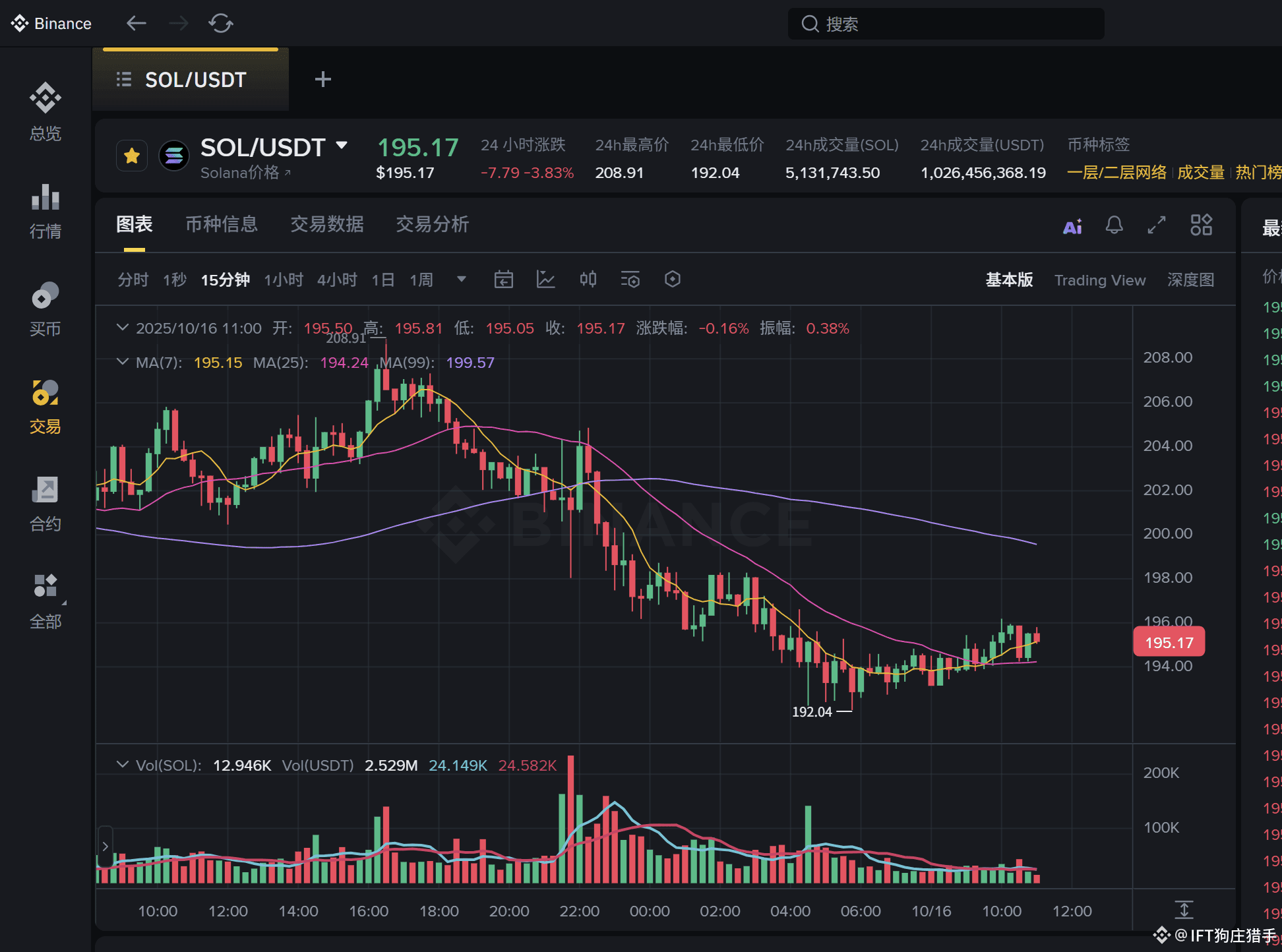Switch to the 币种信息 tab
This screenshot has width=1282, height=952.
pos(222,224)
